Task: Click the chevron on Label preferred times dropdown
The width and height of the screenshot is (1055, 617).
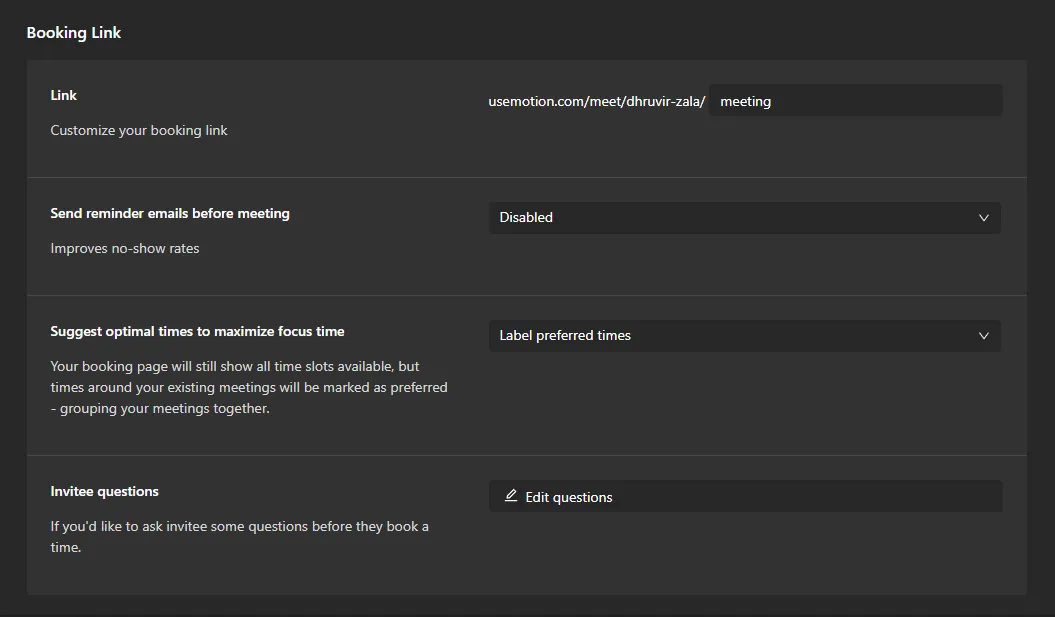Action: coord(984,336)
